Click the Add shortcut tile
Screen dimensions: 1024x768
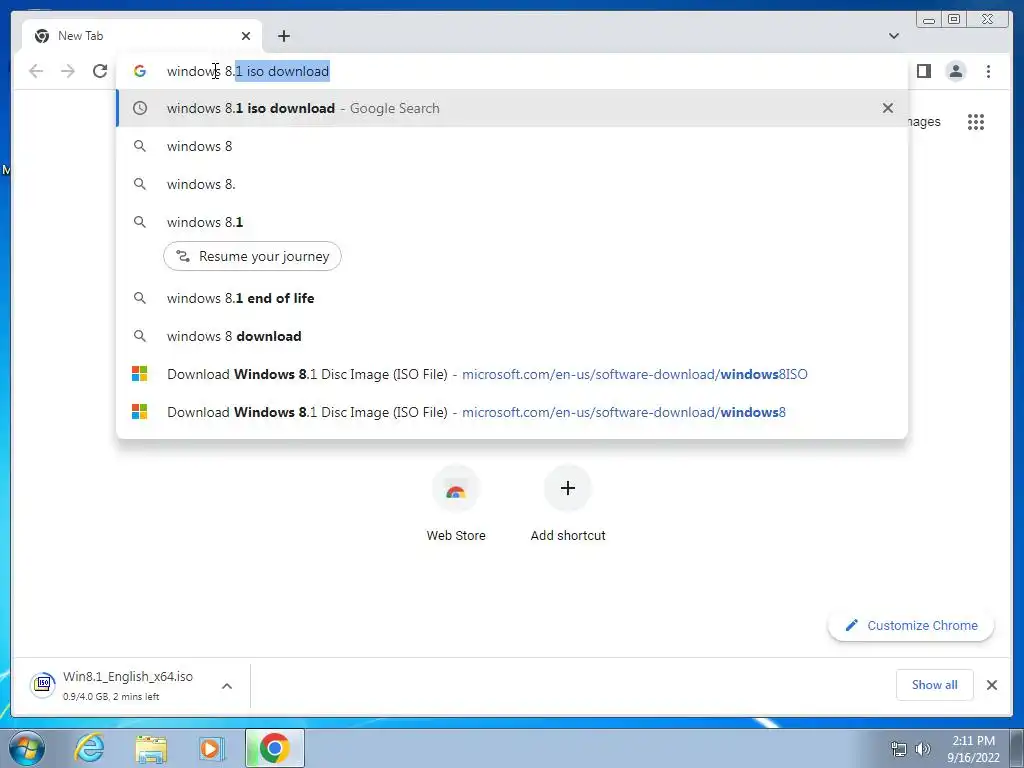pyautogui.click(x=568, y=505)
